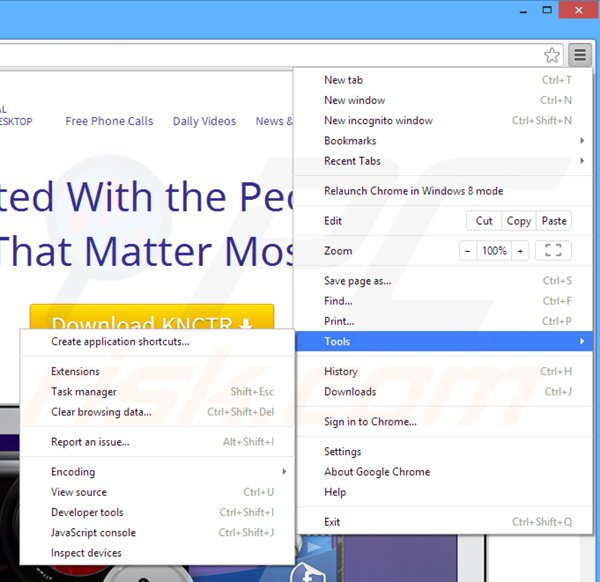
Task: Click the Copy button in Edit row
Action: 518,221
